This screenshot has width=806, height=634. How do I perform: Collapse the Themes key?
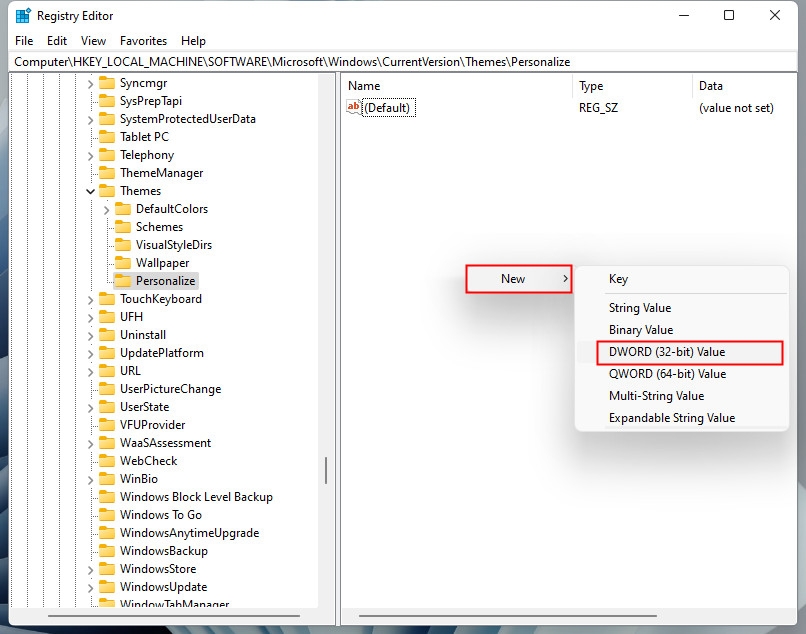90,191
